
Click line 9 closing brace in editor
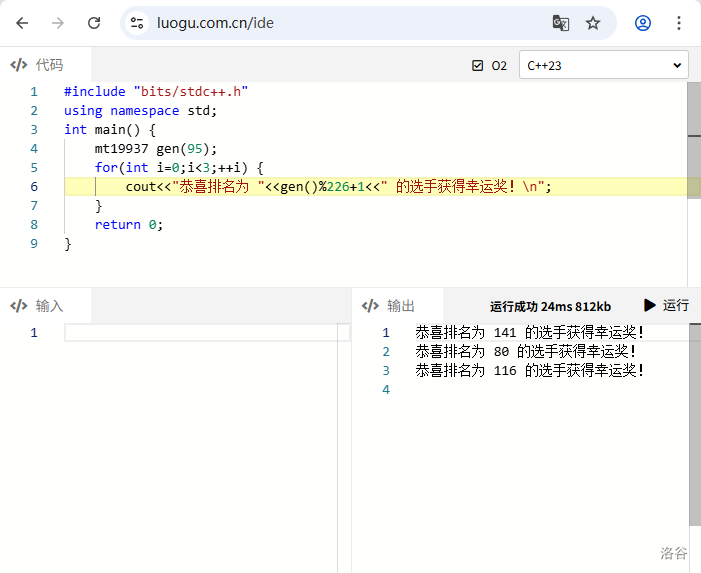pyautogui.click(x=68, y=244)
